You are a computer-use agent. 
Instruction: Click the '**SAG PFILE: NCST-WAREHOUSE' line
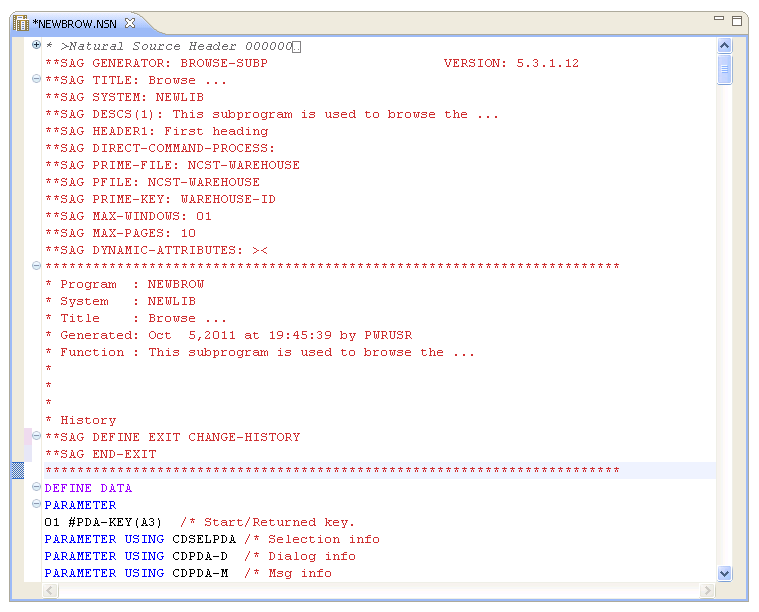[x=152, y=182]
